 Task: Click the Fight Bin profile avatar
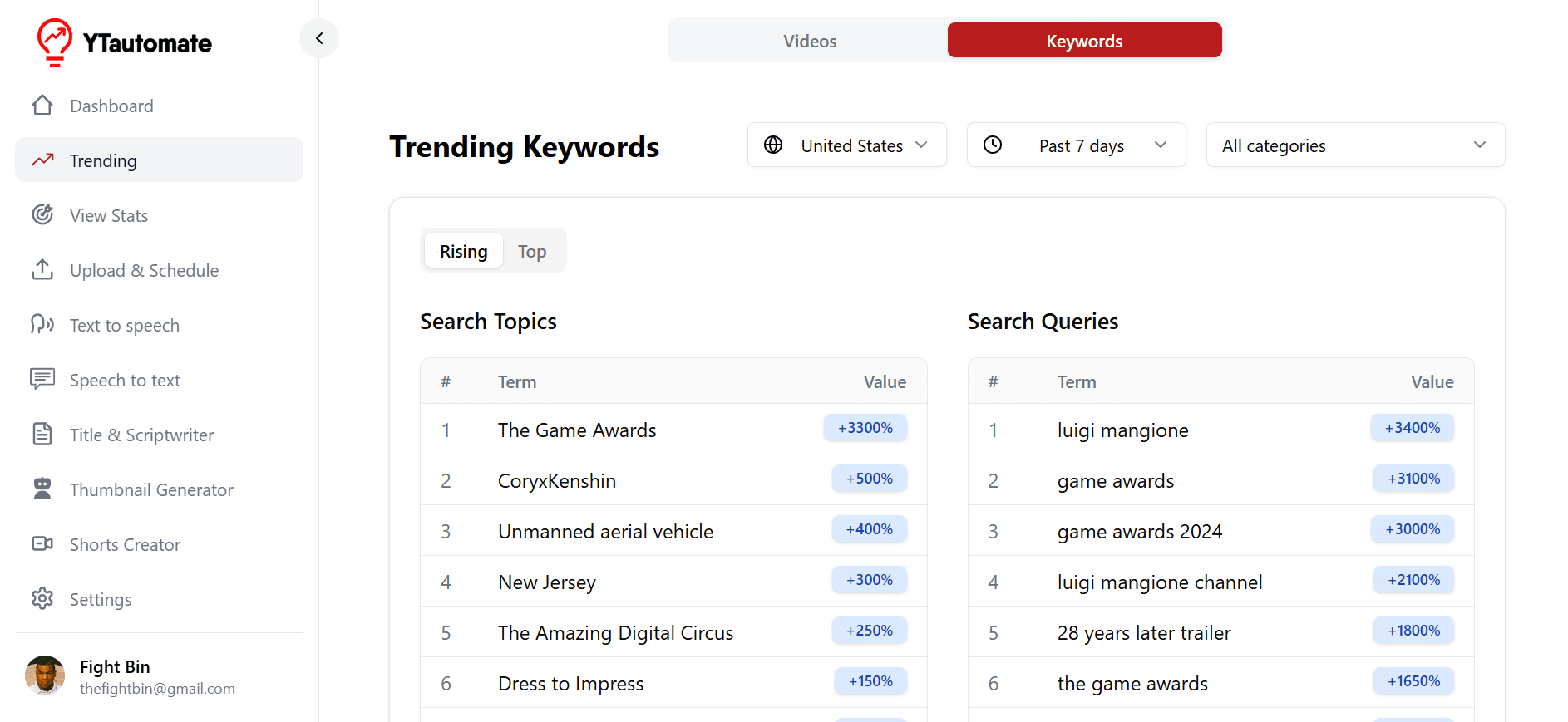tap(45, 675)
